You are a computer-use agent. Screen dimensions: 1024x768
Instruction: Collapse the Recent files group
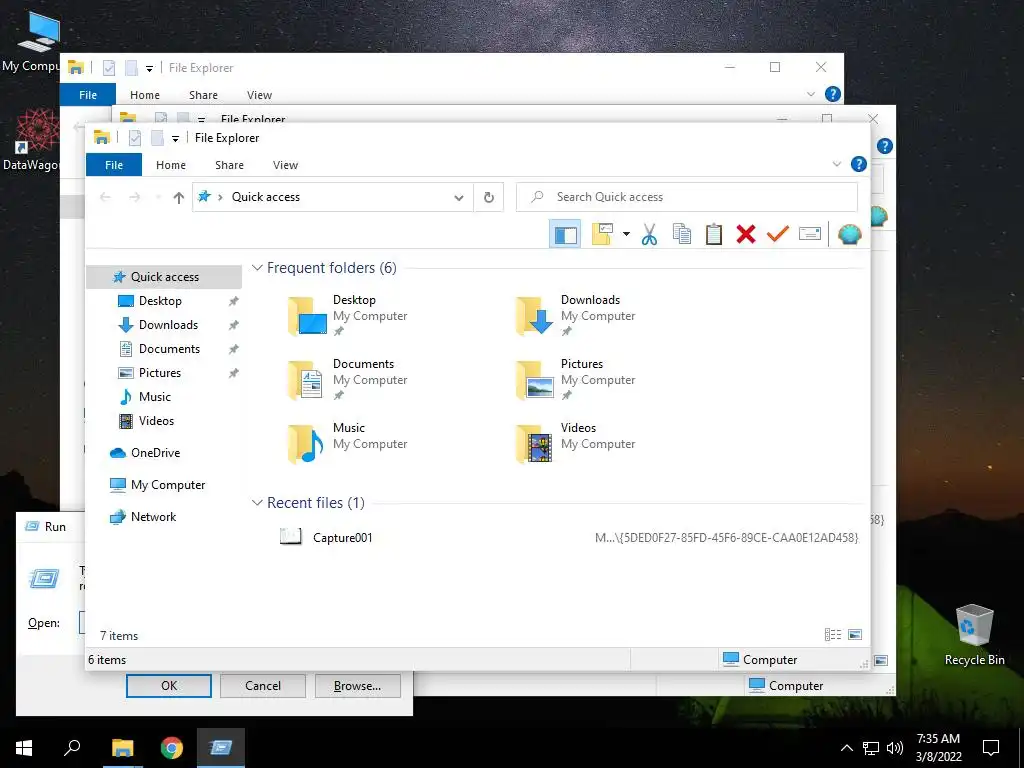click(x=257, y=503)
